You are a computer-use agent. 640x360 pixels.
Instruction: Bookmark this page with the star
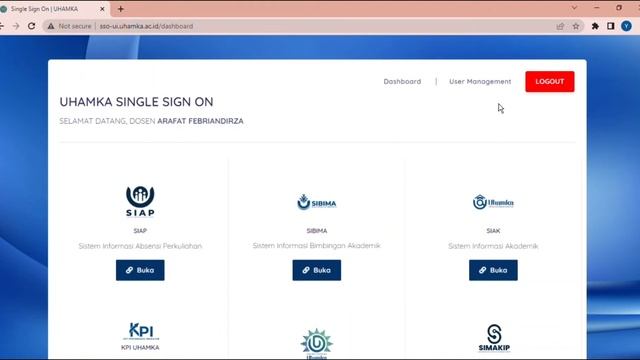(576, 26)
